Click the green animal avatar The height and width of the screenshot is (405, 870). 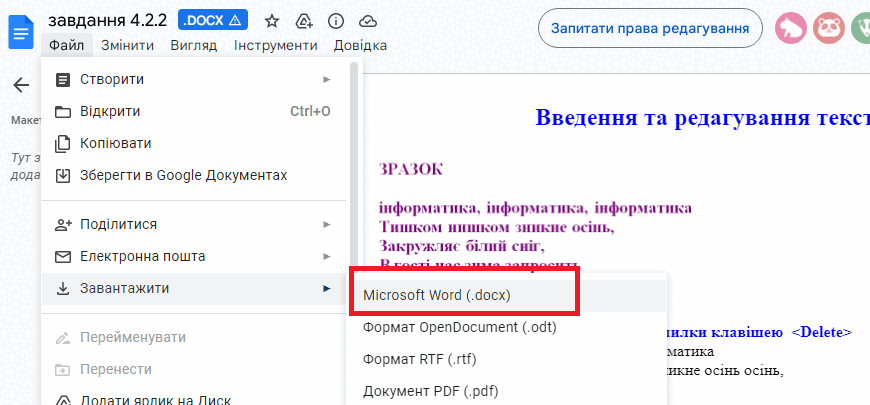point(861,28)
